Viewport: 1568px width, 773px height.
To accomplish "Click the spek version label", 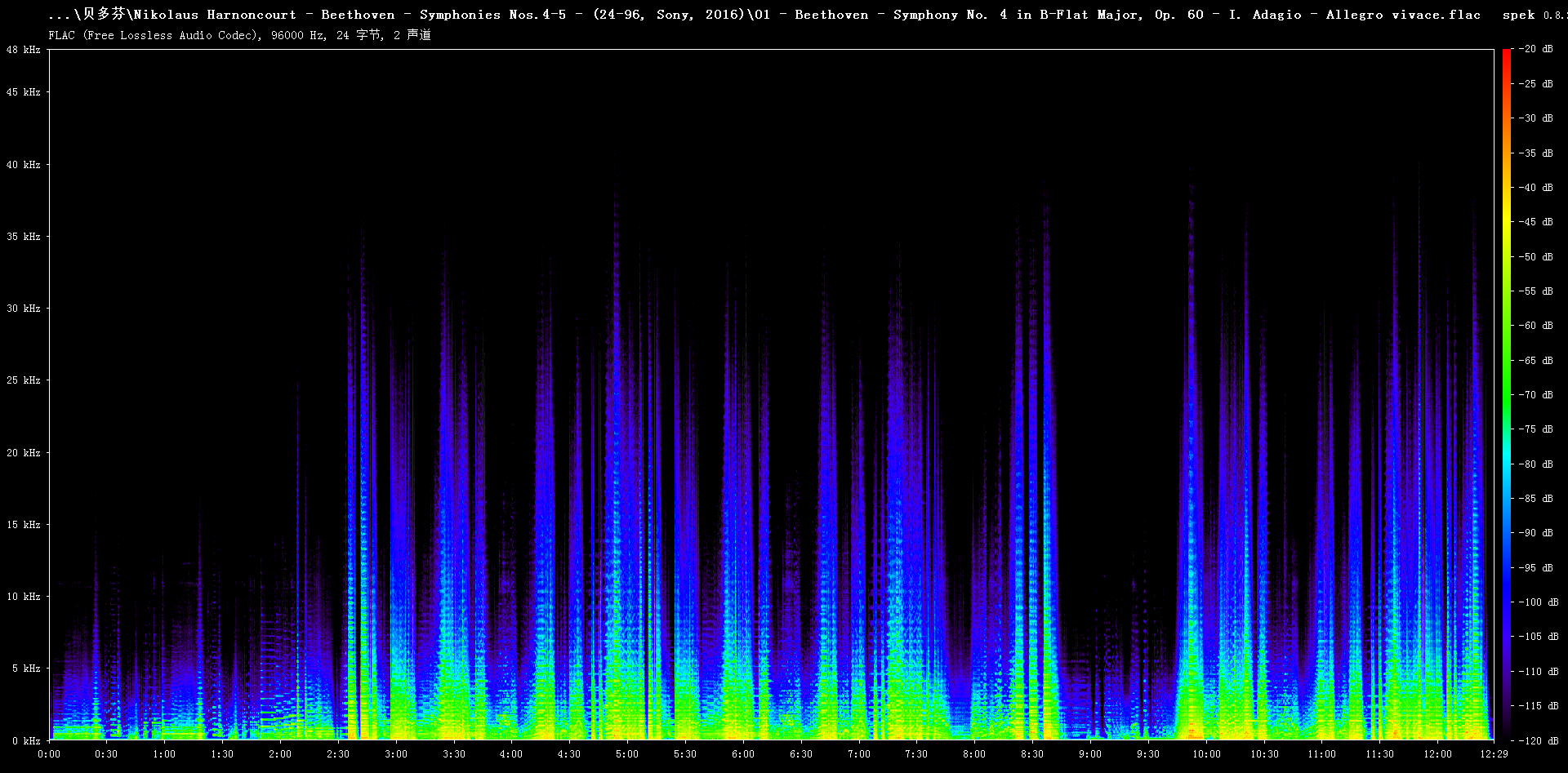I will tap(1532, 15).
